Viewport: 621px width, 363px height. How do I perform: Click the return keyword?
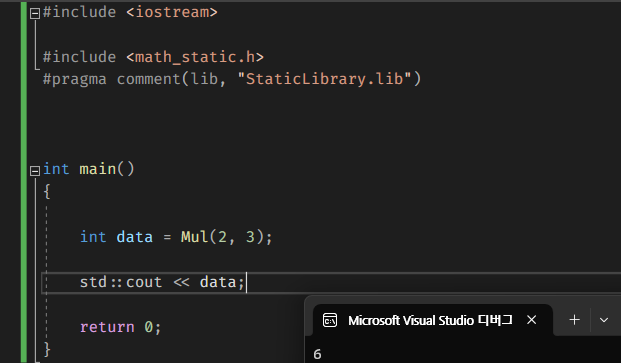click(x=107, y=327)
